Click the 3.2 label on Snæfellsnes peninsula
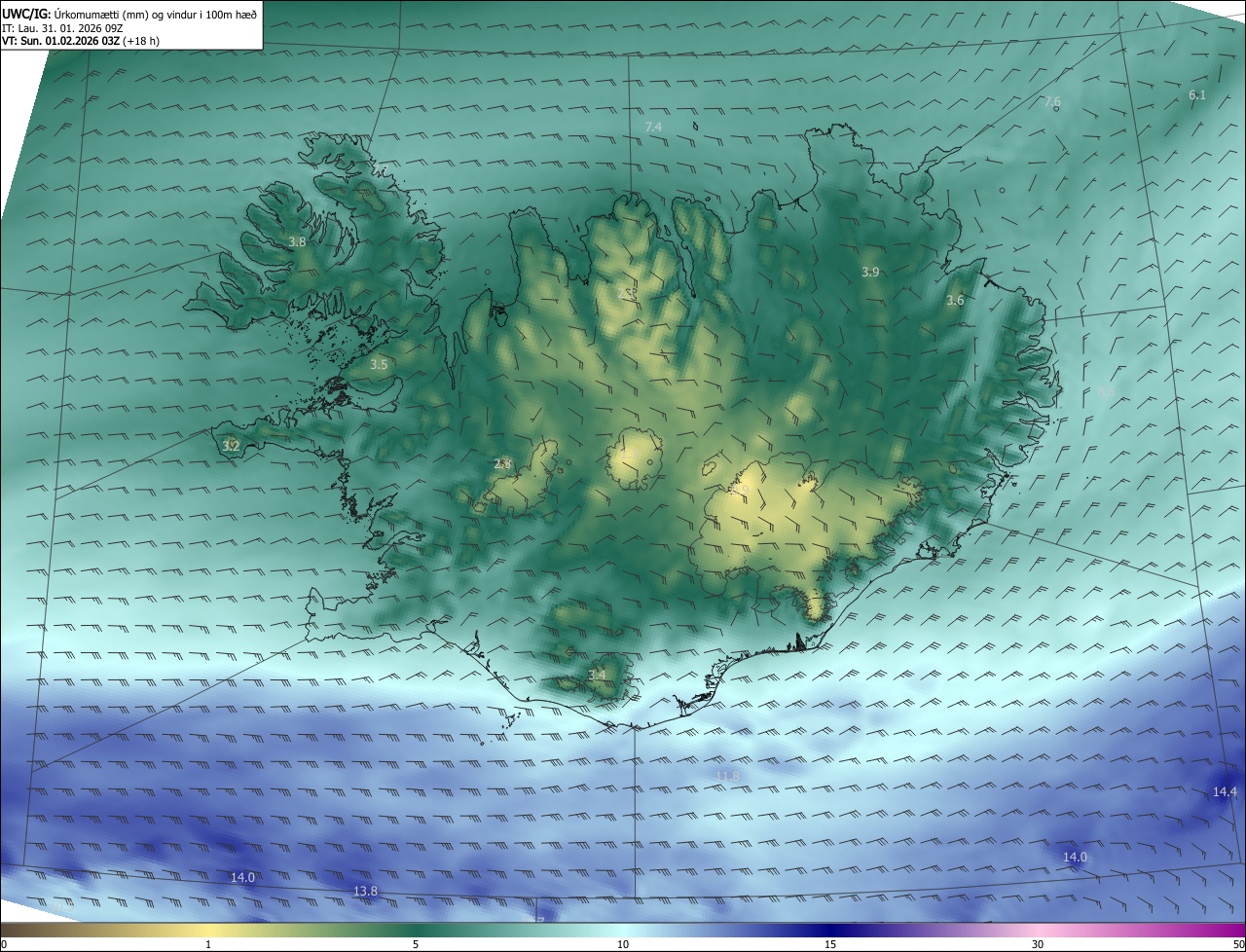This screenshot has height=952, width=1246. tap(231, 446)
